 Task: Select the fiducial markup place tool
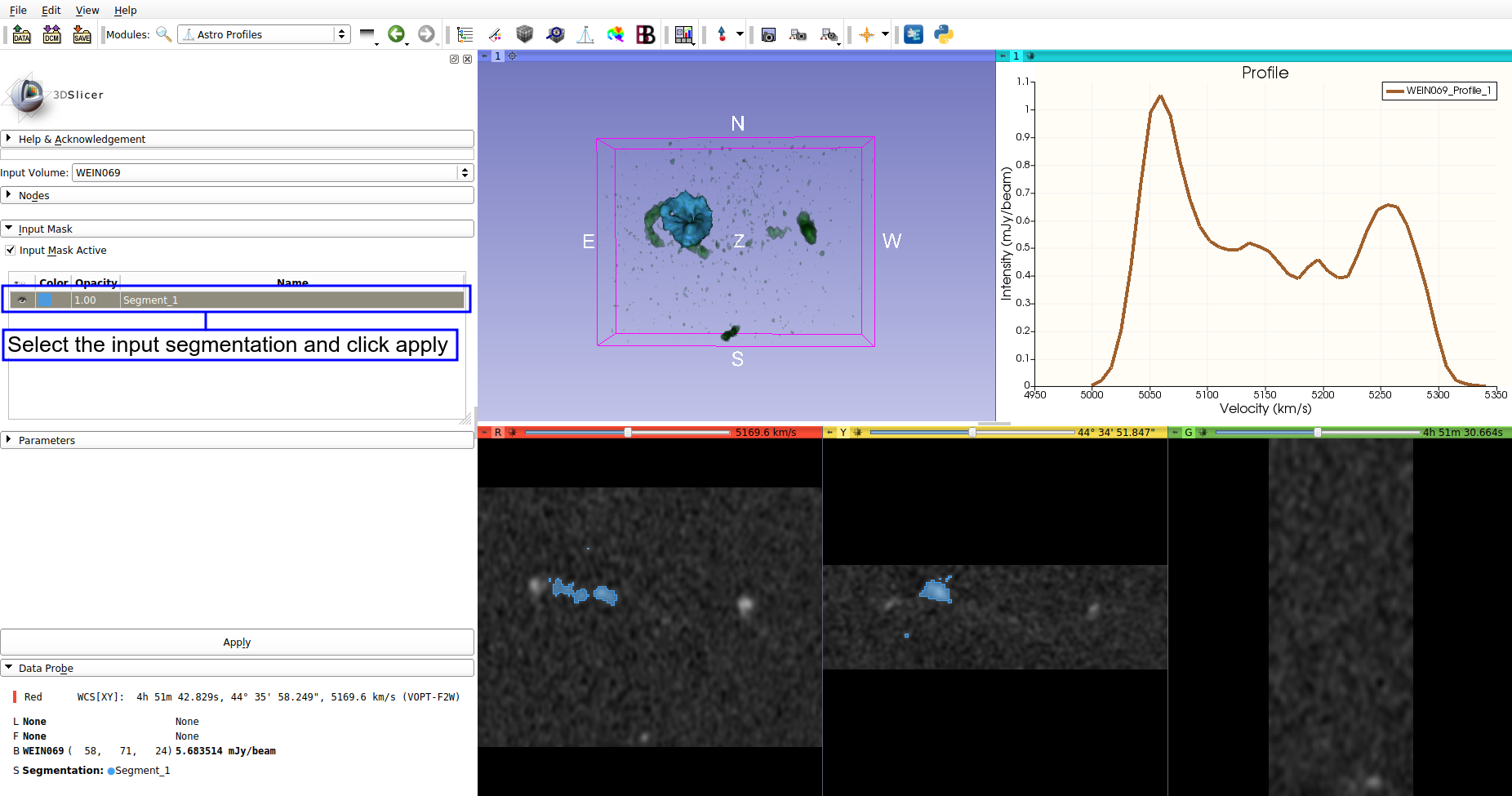[x=722, y=34]
